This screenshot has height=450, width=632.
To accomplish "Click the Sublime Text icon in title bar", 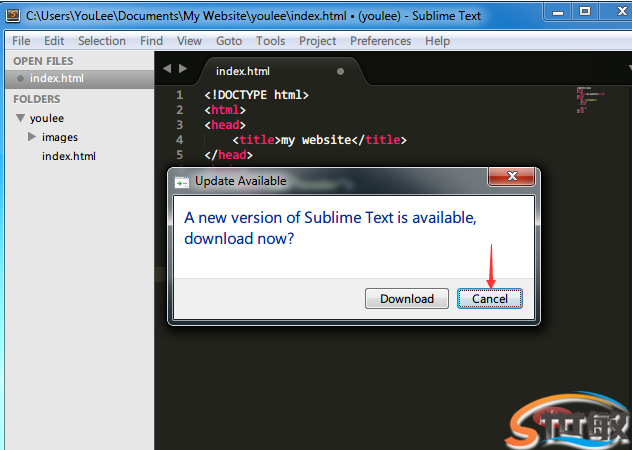I will [x=13, y=15].
